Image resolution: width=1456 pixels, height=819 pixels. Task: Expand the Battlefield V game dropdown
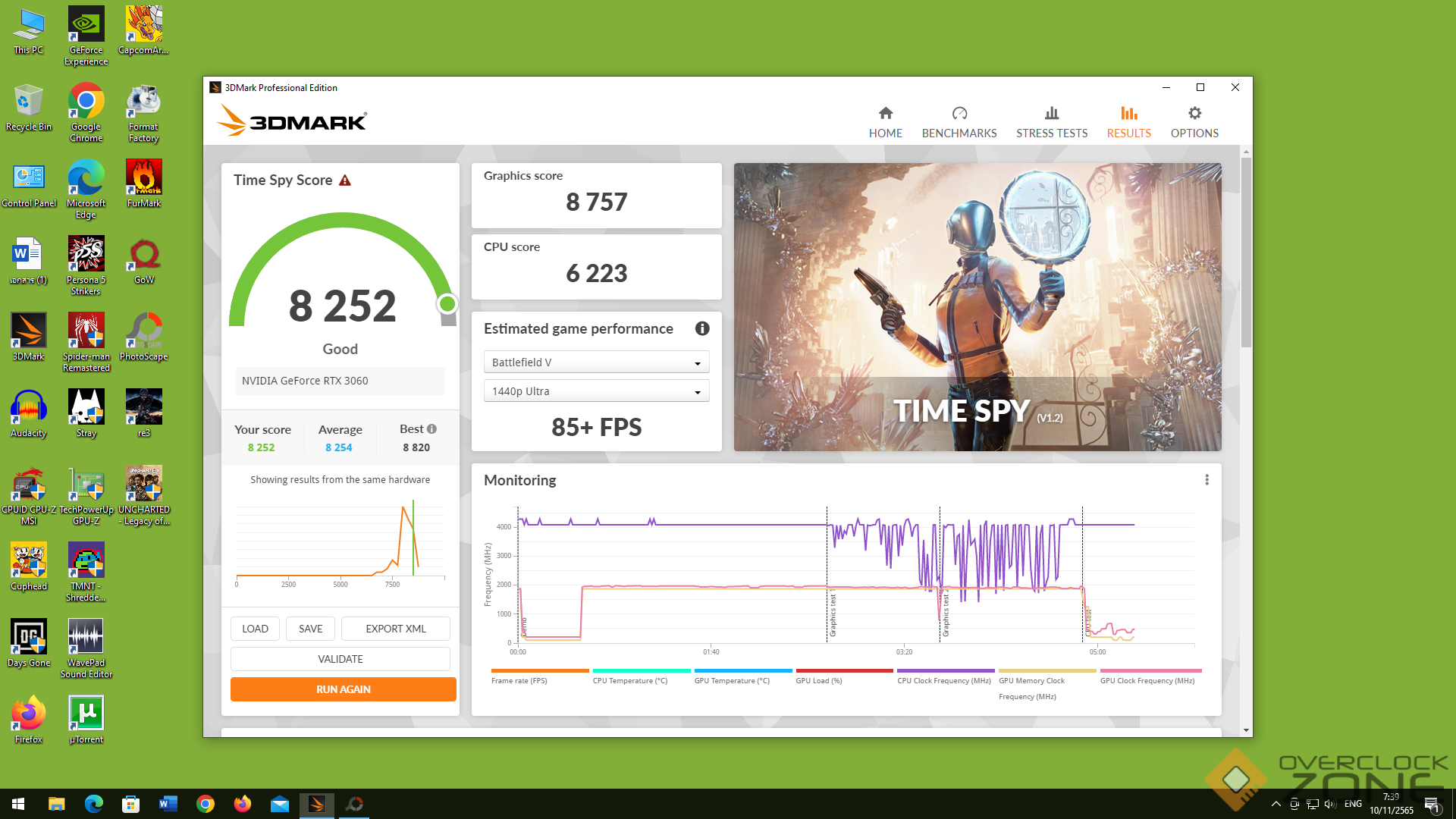596,362
